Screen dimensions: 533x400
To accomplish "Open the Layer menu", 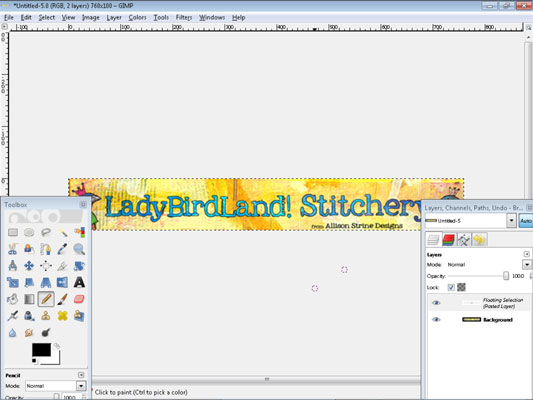I will [x=114, y=17].
